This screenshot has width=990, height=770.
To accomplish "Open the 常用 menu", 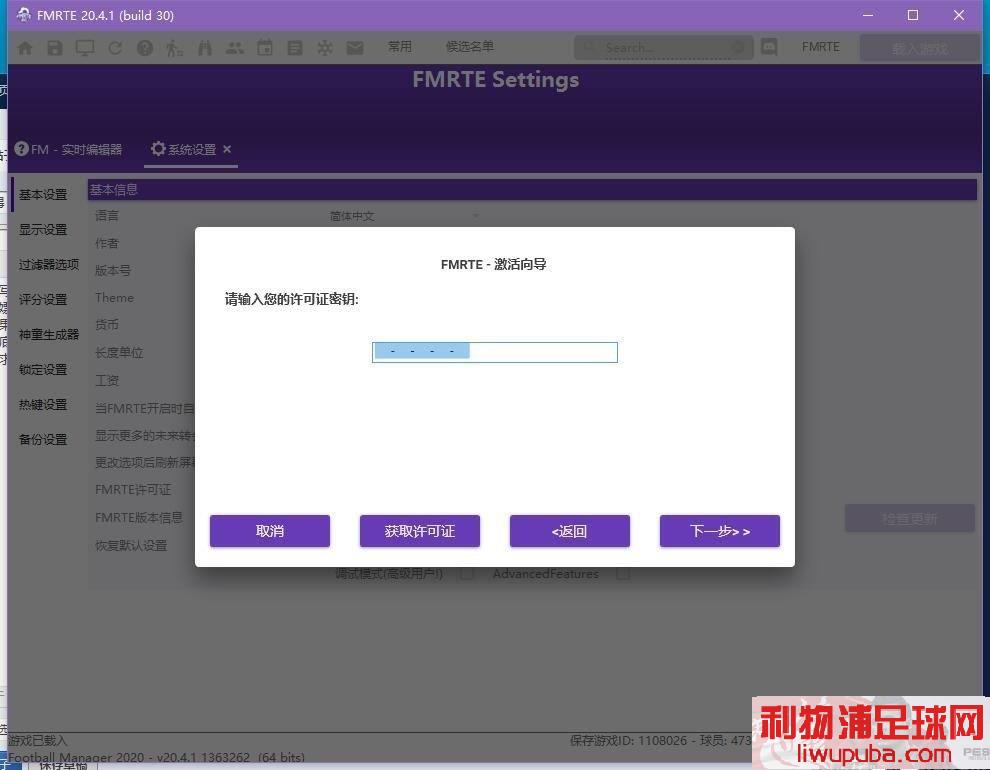I will 400,47.
